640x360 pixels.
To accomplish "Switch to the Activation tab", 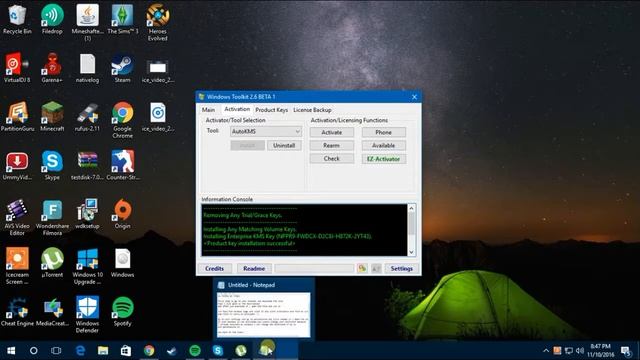I will [x=237, y=109].
